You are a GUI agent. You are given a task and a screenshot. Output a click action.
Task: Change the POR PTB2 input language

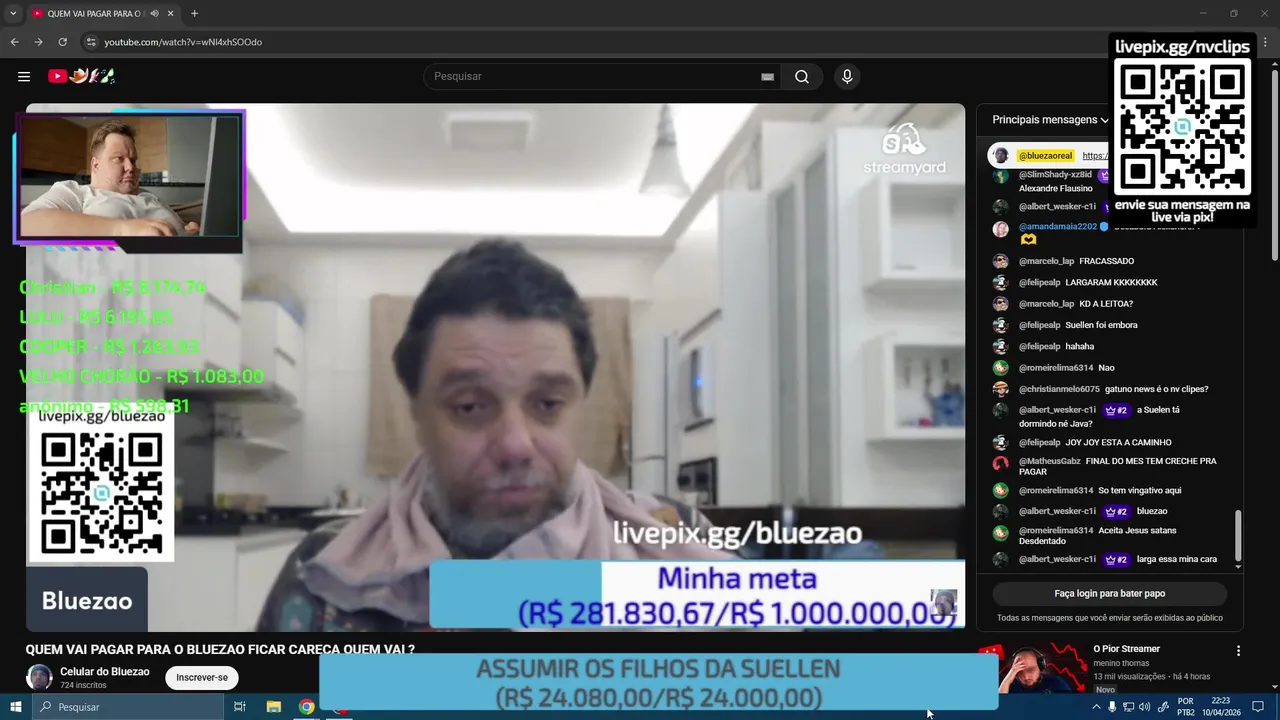(1186, 707)
